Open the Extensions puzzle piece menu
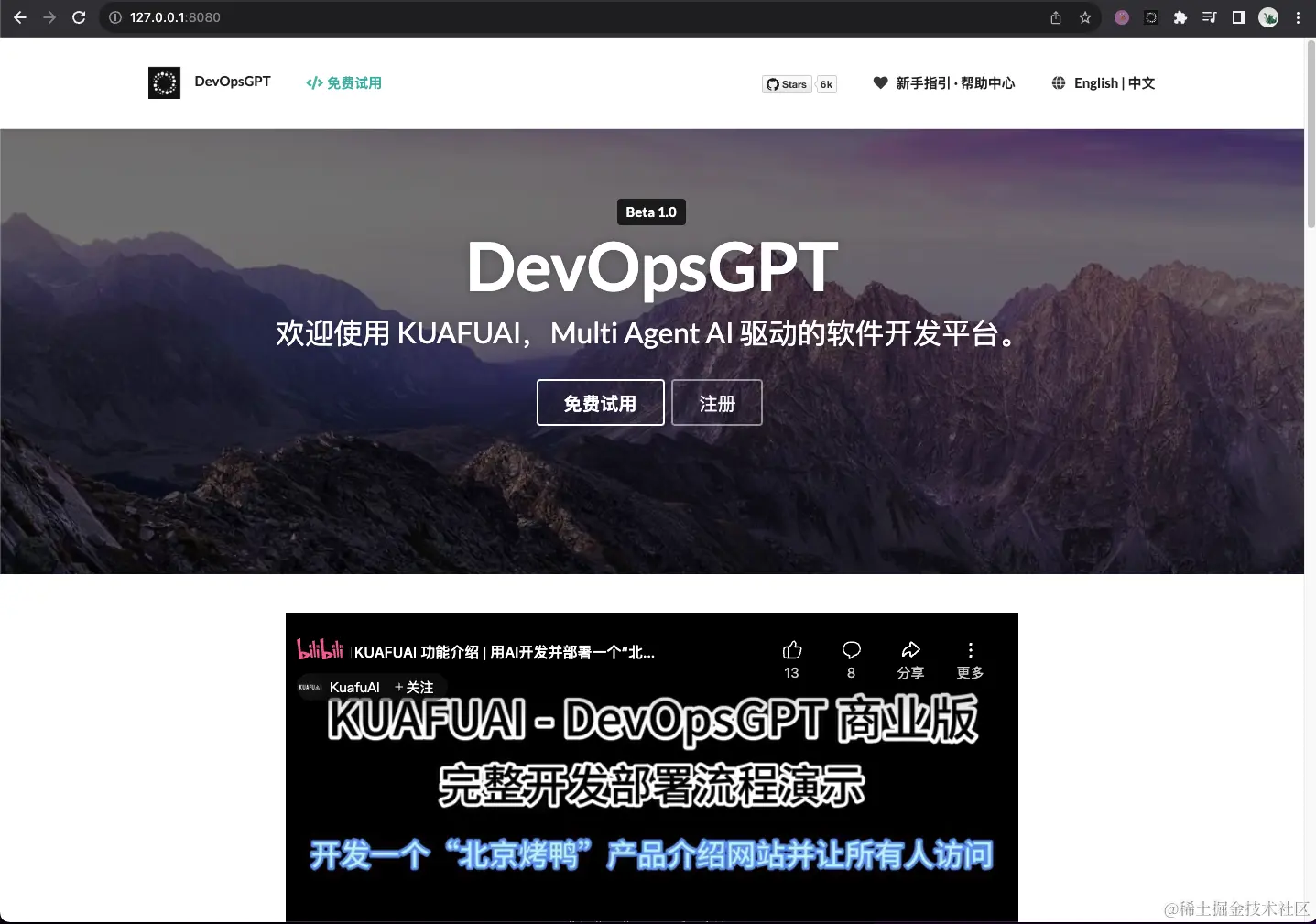The image size is (1316, 924). (x=1180, y=17)
